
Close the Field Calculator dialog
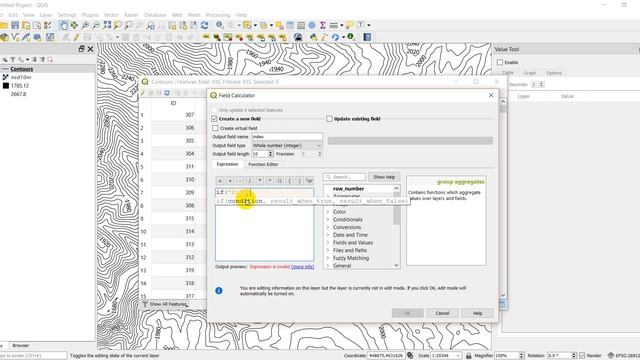tap(491, 95)
